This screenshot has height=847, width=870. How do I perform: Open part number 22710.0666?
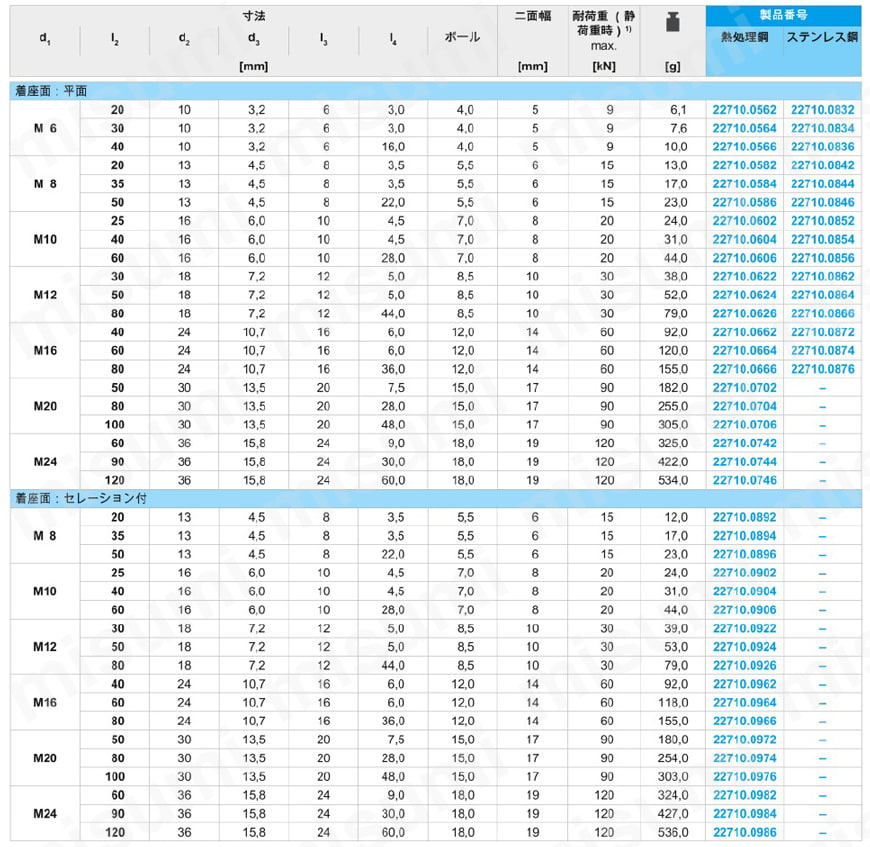745,369
